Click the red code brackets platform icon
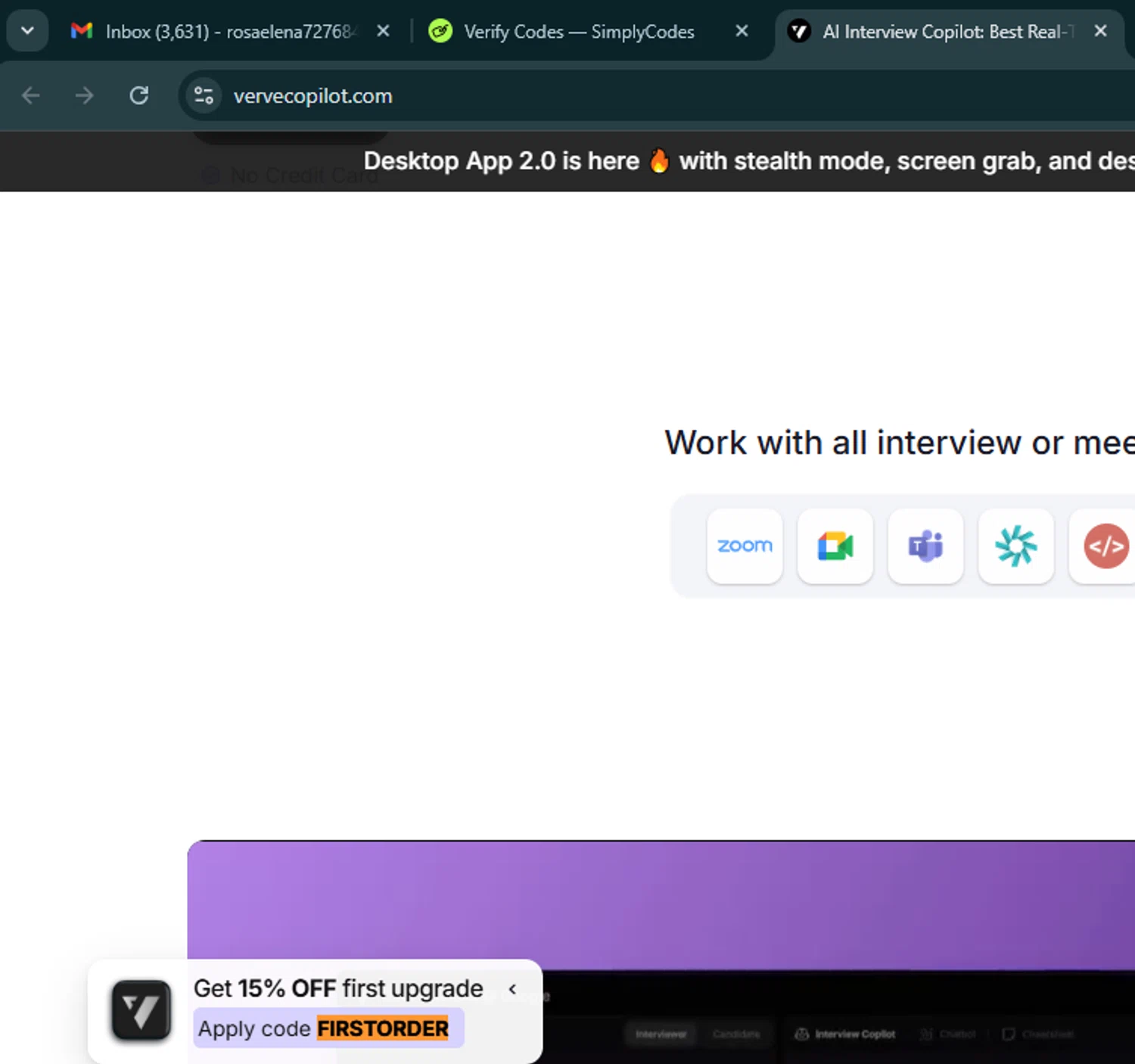The height and width of the screenshot is (1064, 1135). (1105, 546)
